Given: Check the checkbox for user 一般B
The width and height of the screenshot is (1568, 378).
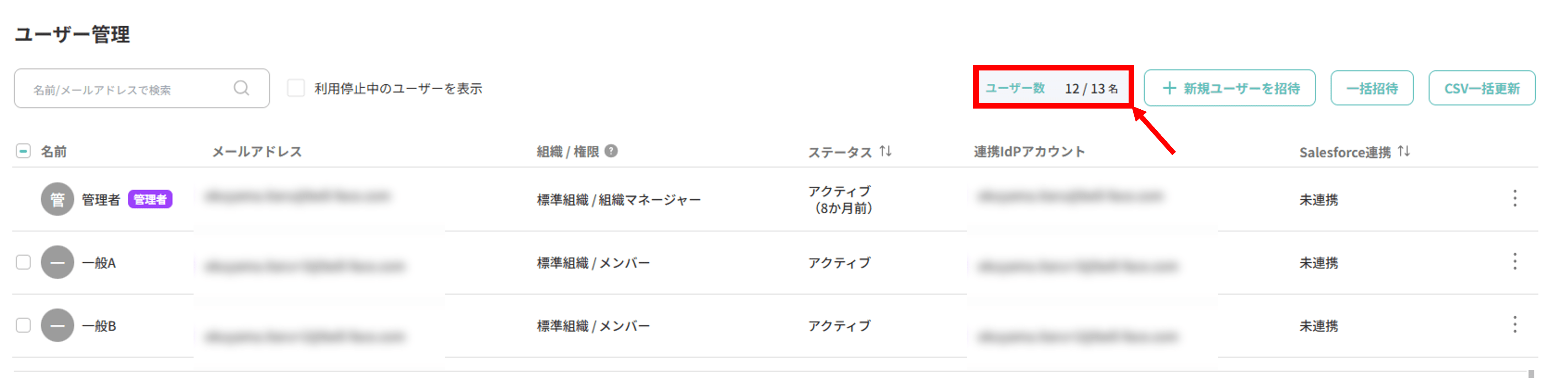Looking at the screenshot, I should (23, 326).
